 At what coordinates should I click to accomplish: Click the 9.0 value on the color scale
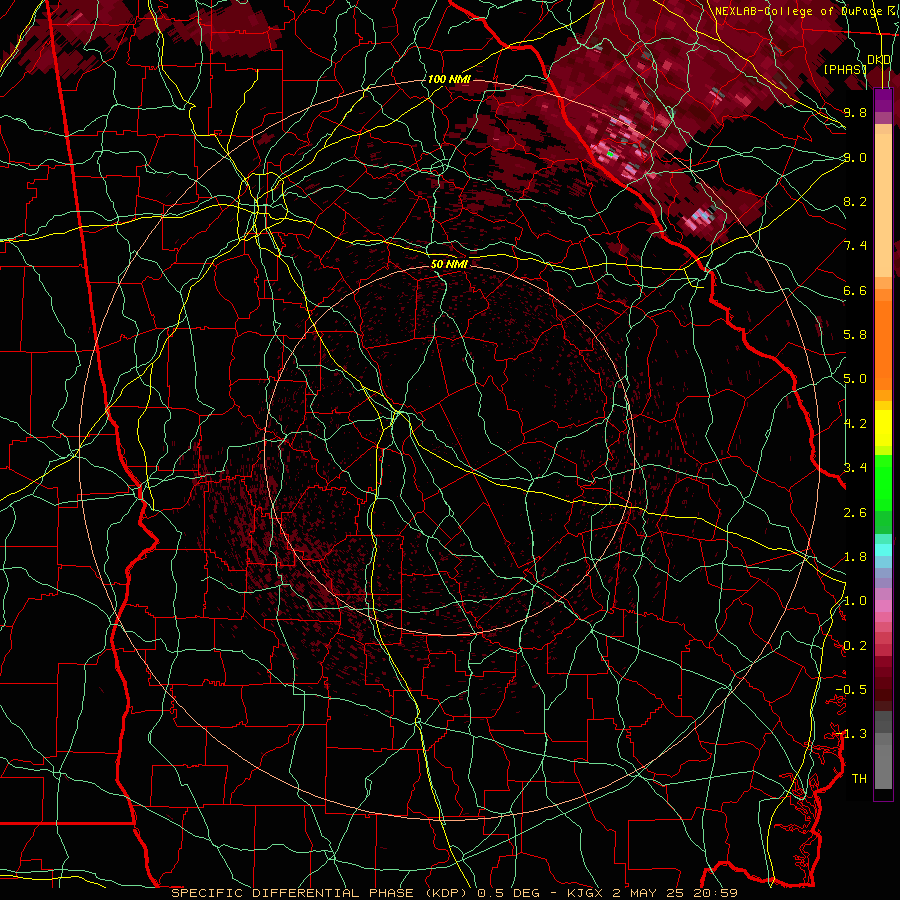(855, 157)
